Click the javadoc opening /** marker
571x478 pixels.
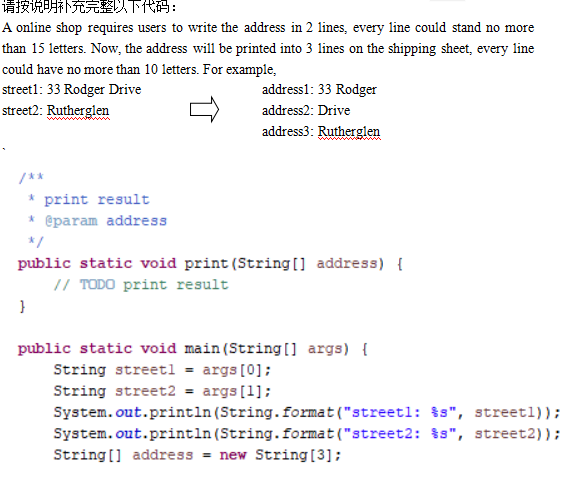(x=31, y=178)
